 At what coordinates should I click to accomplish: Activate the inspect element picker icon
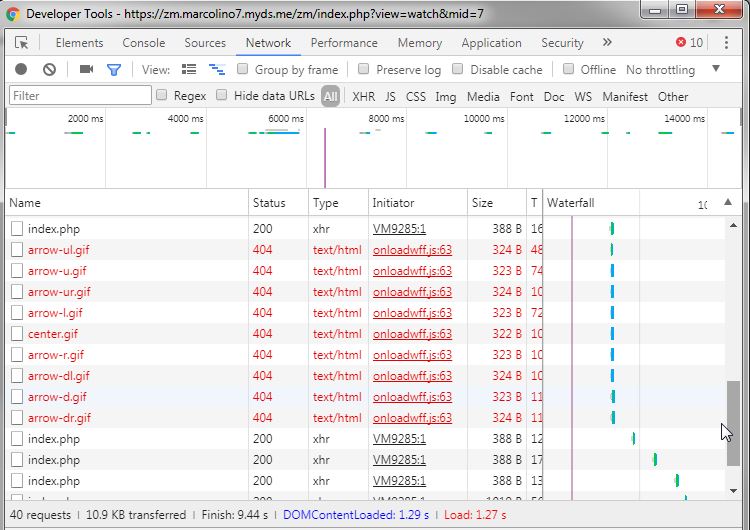click(x=22, y=43)
